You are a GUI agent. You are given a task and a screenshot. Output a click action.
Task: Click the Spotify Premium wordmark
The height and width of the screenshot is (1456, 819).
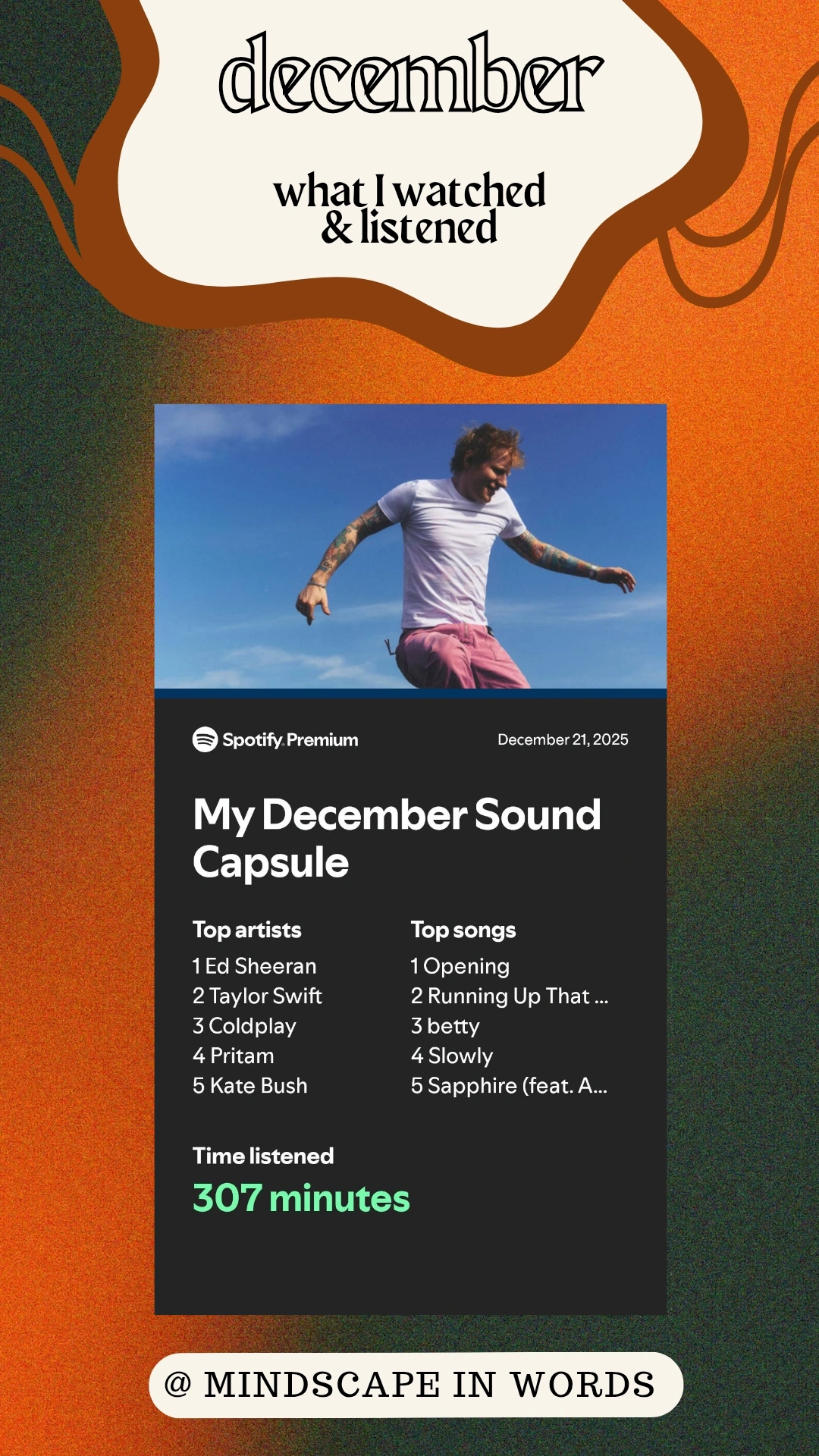point(290,740)
